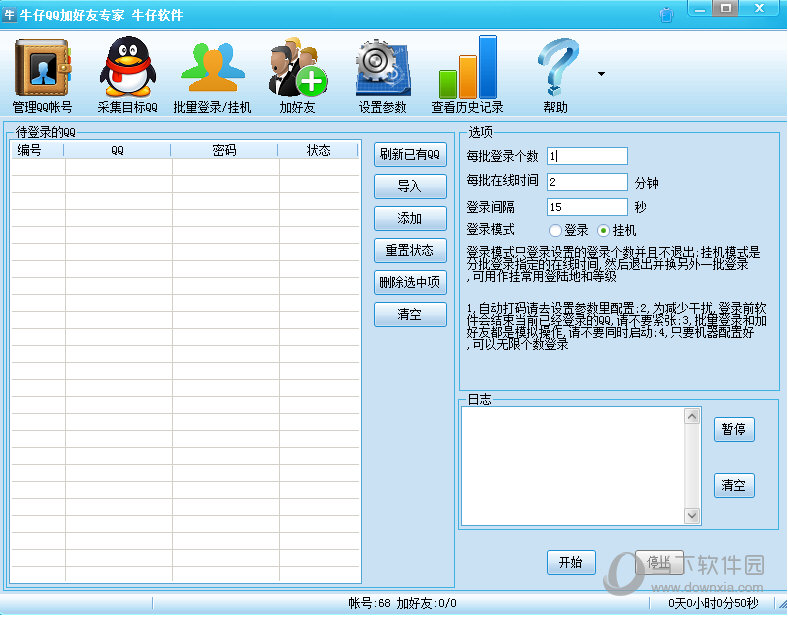
Task: Click the 暂停 button in 日志 panel
Action: point(734,430)
